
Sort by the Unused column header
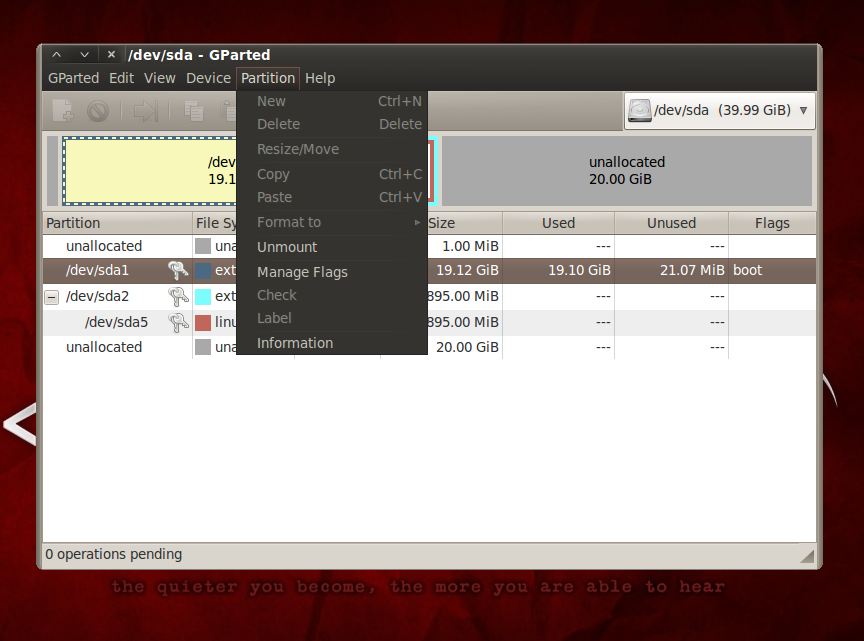point(671,223)
